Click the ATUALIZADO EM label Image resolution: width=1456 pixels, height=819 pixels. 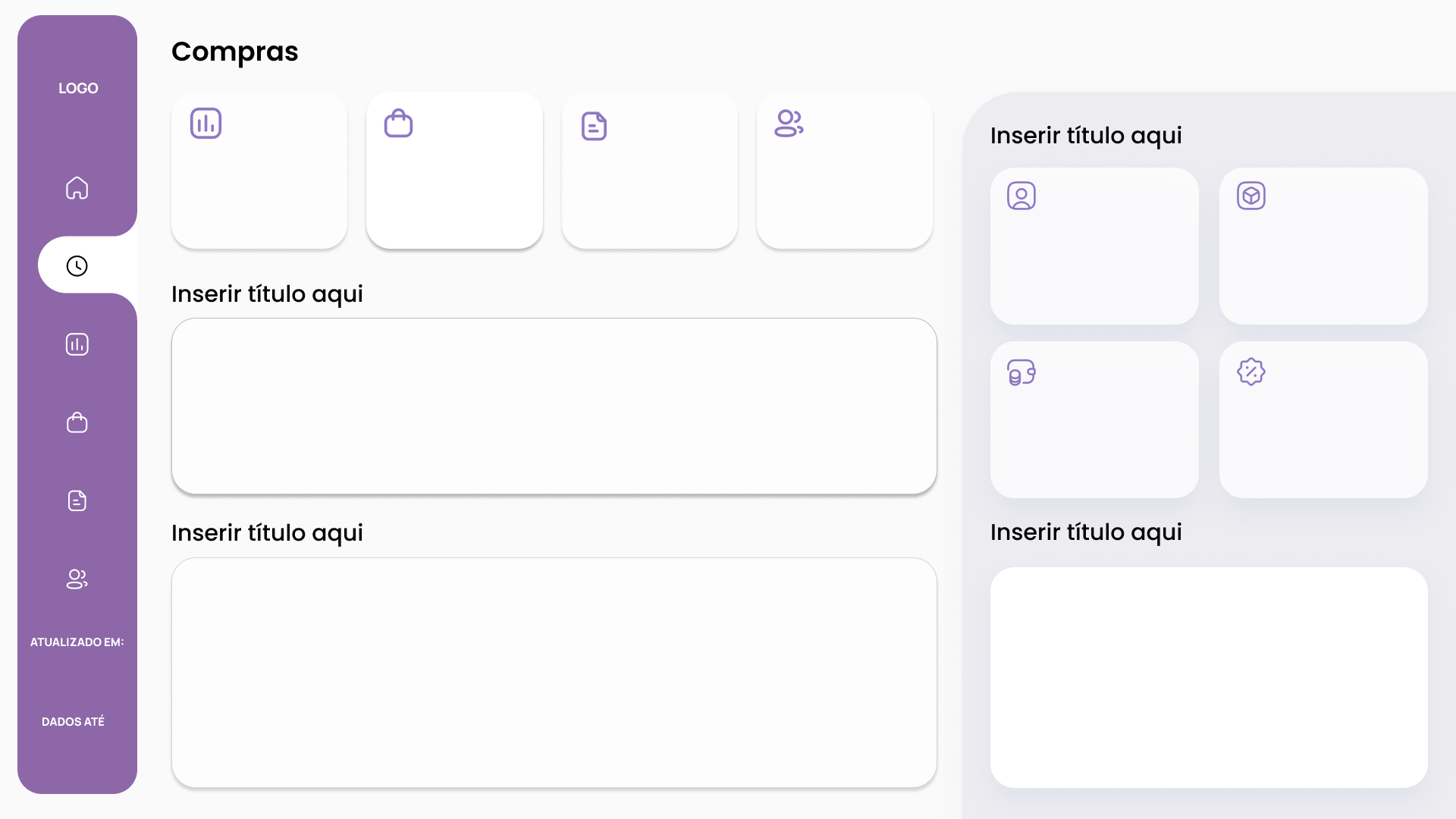coord(77,642)
